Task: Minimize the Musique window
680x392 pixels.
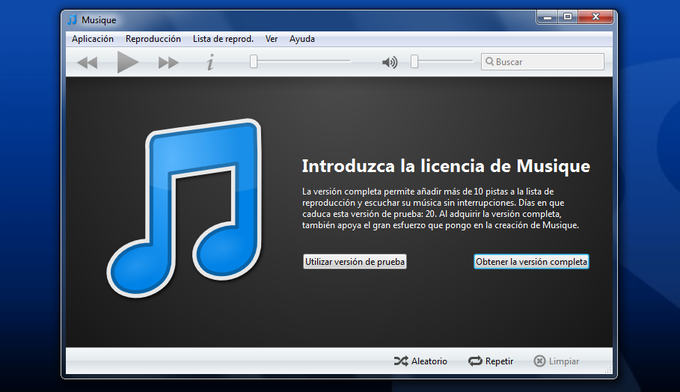Action: pyautogui.click(x=548, y=17)
